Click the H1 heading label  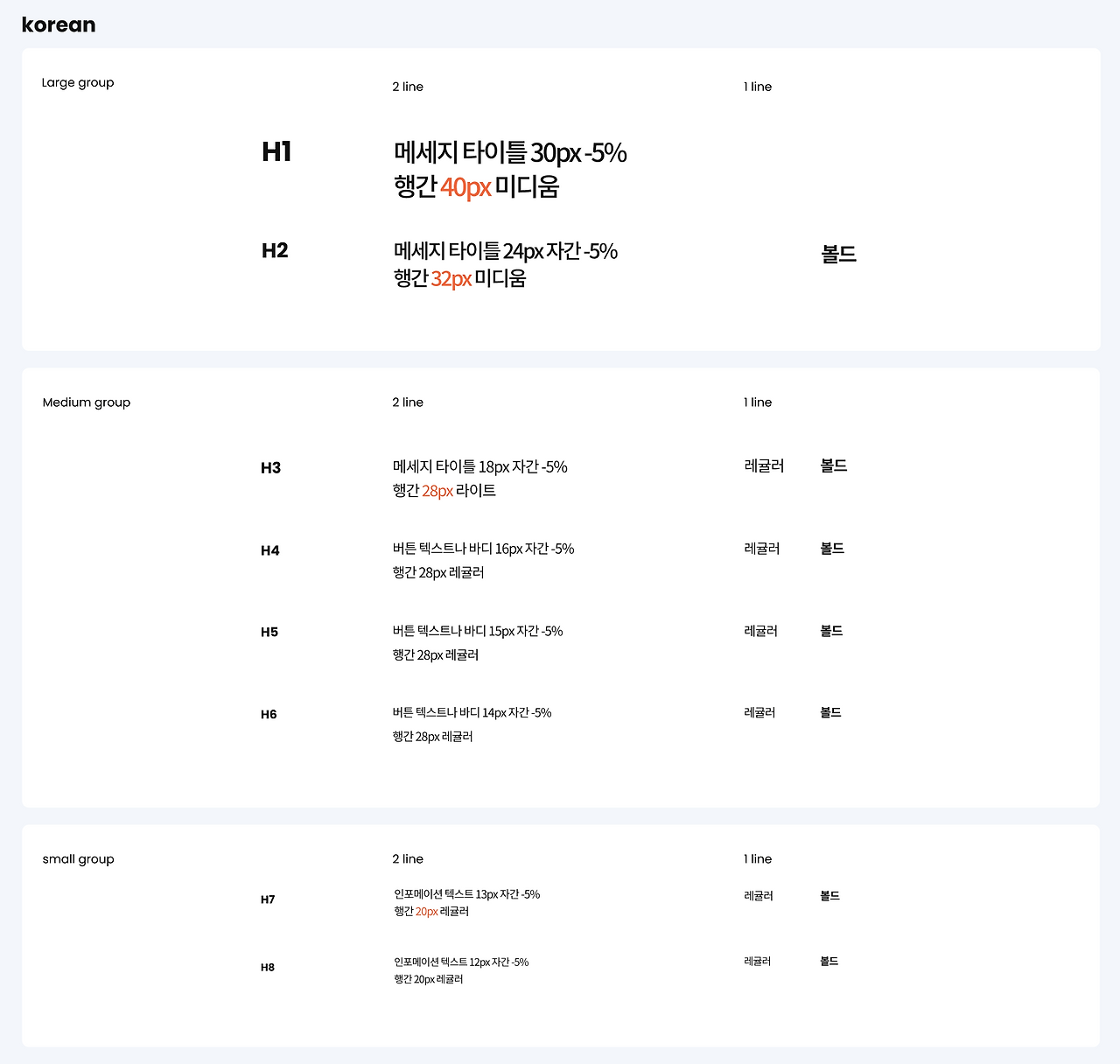[276, 151]
